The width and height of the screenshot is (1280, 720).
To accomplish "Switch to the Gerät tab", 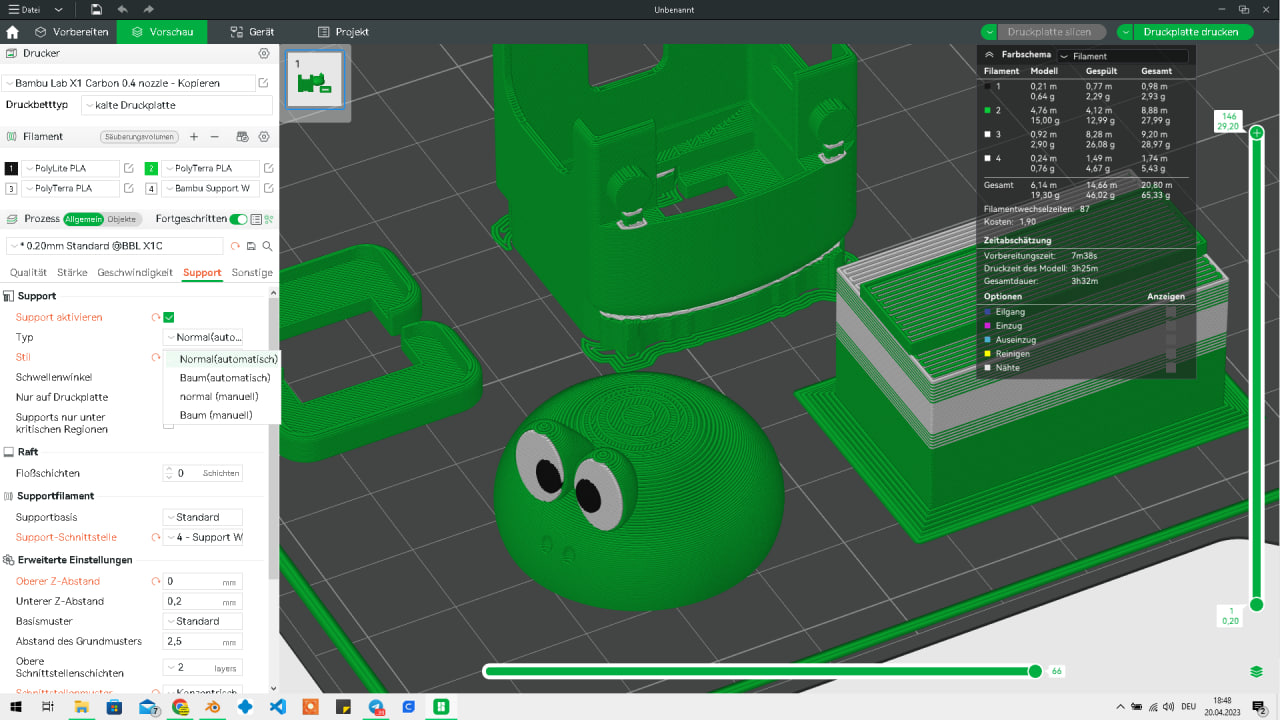I will click(x=252, y=32).
